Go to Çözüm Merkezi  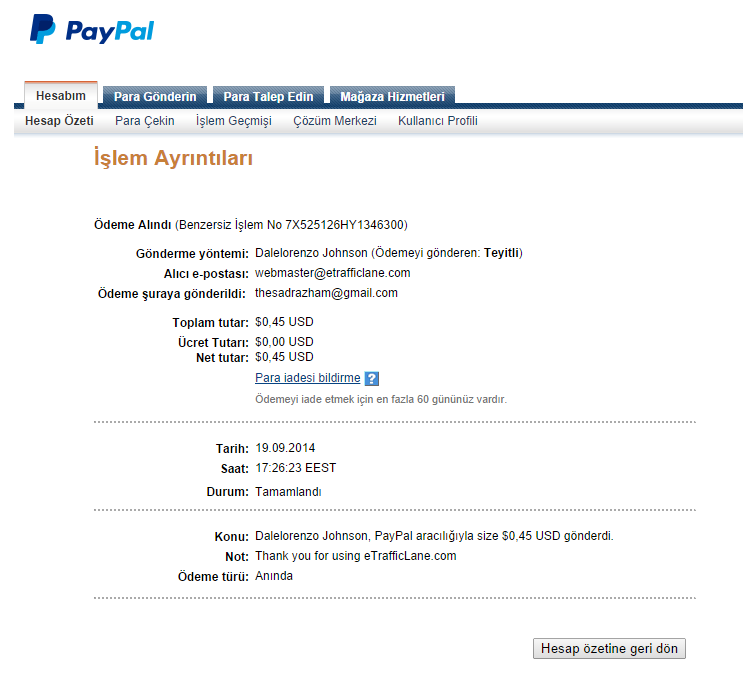(x=335, y=121)
